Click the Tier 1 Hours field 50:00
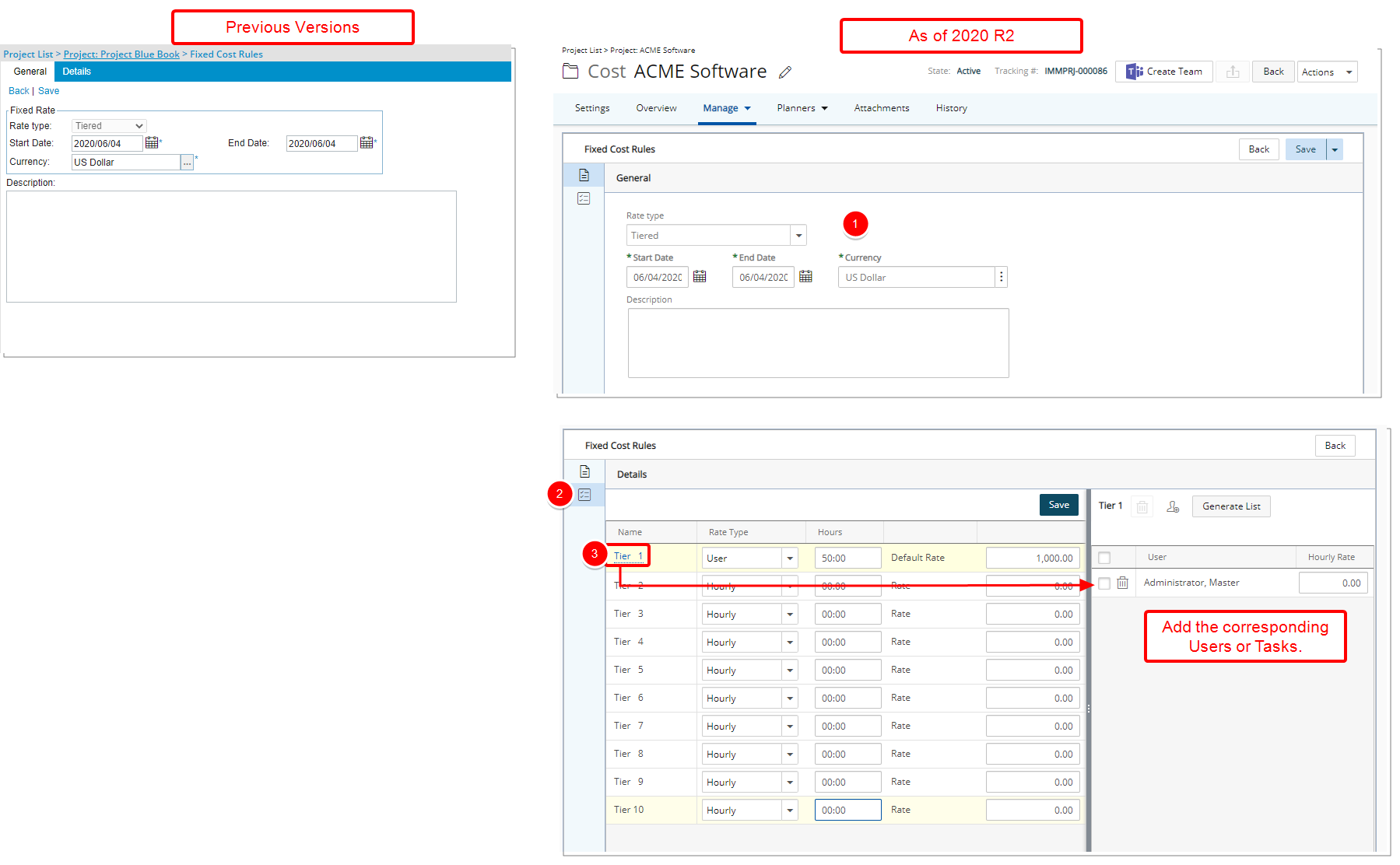 tap(847, 558)
